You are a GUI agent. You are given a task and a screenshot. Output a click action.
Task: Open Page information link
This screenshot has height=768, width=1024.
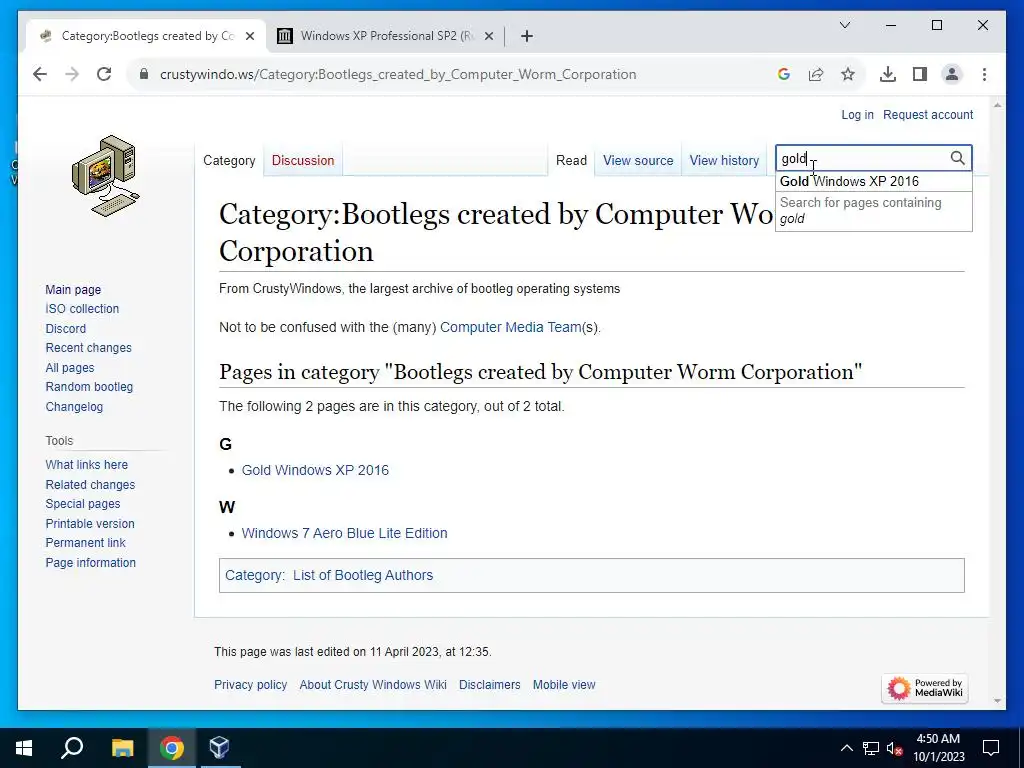(x=90, y=563)
